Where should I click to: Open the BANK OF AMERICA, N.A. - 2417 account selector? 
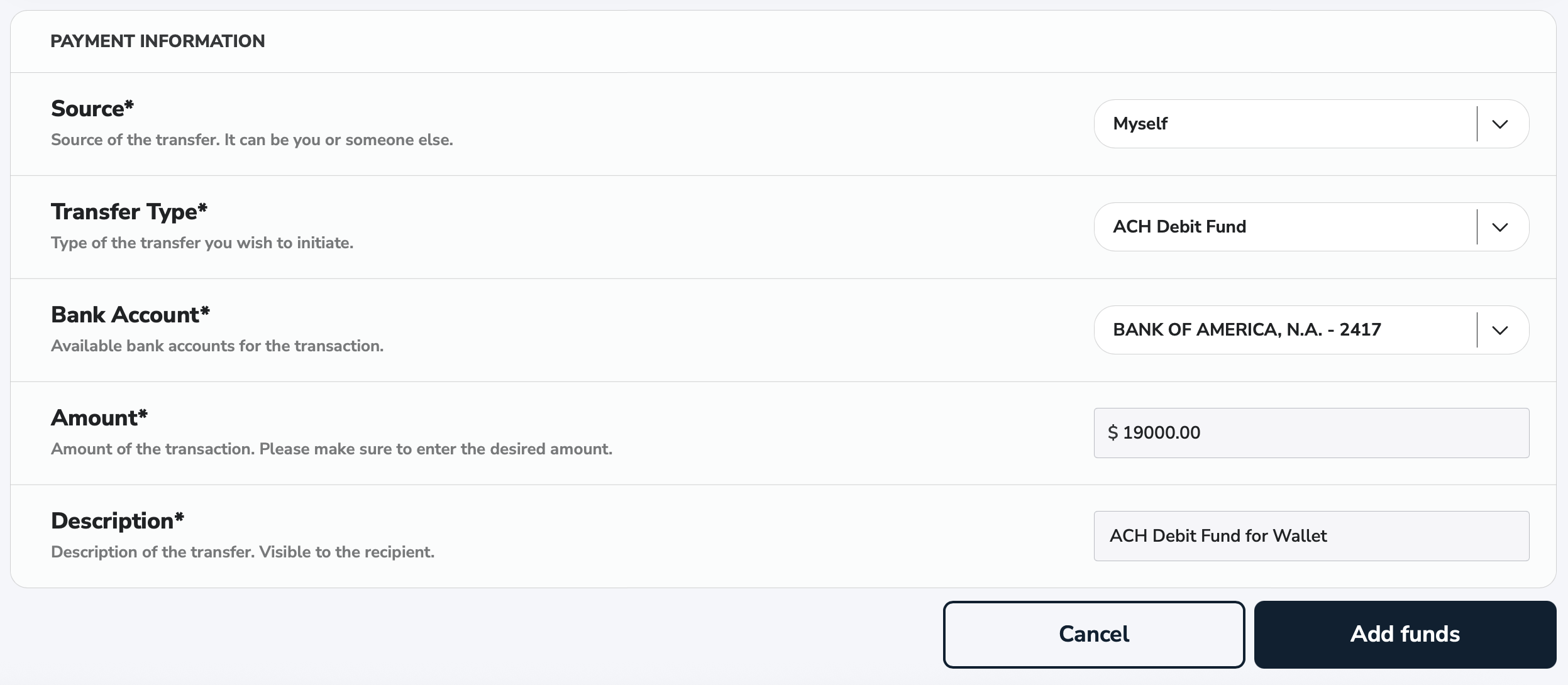coord(1257,330)
